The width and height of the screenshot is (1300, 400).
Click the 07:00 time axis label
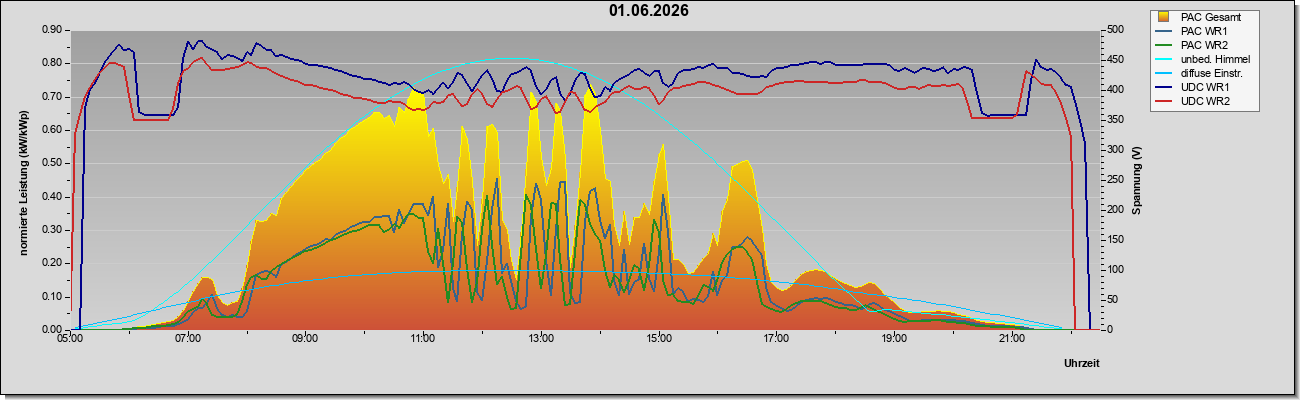pyautogui.click(x=187, y=339)
